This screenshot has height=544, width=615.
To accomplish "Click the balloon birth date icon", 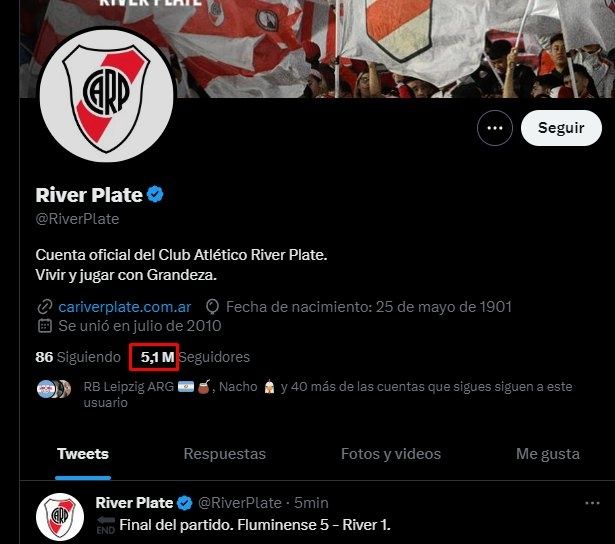I will click(x=212, y=307).
